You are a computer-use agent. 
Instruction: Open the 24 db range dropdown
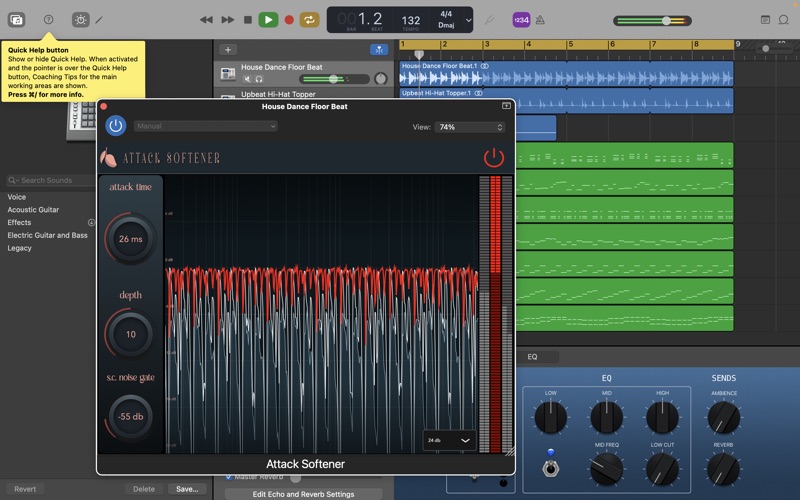449,440
